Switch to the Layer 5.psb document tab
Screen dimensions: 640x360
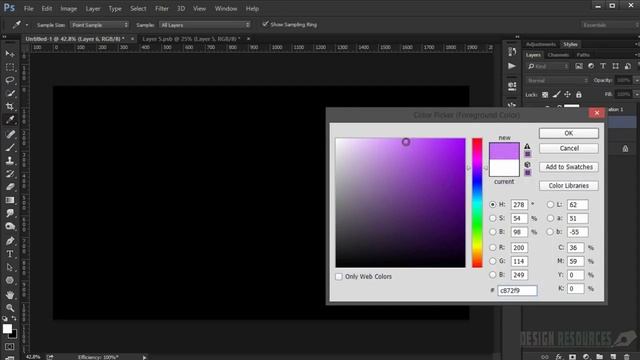tap(191, 39)
